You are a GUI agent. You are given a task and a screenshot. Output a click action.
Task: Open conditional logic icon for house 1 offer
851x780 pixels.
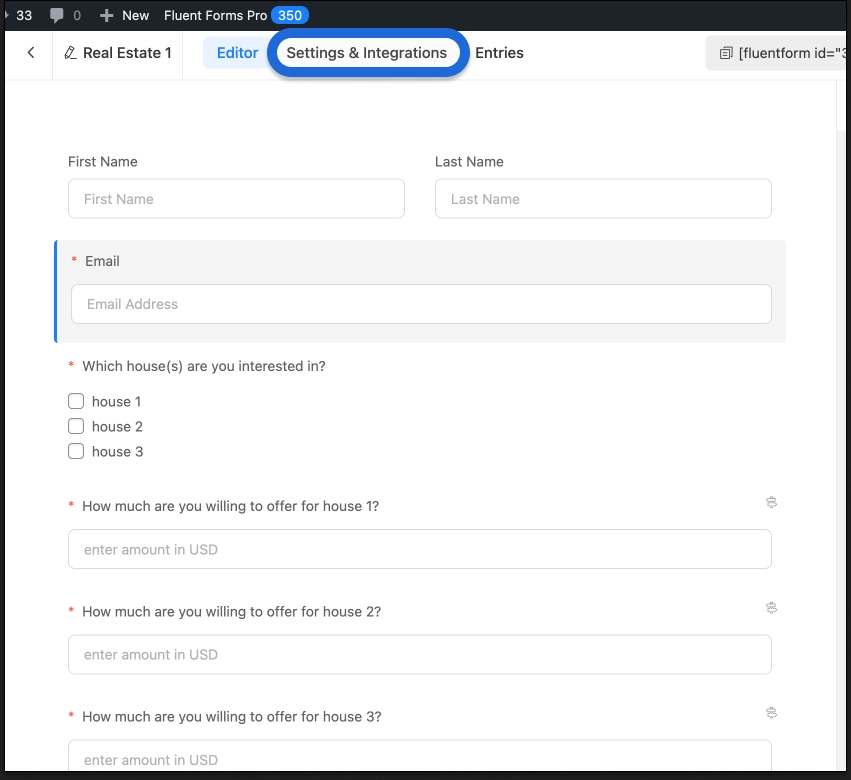[771, 502]
